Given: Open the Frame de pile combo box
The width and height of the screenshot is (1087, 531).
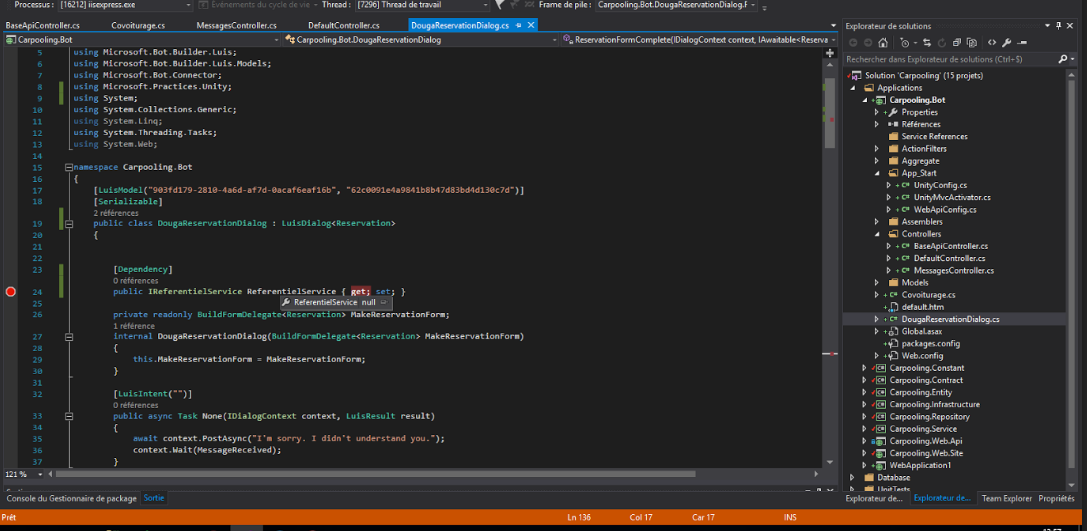Looking at the screenshot, I should coord(676,6).
